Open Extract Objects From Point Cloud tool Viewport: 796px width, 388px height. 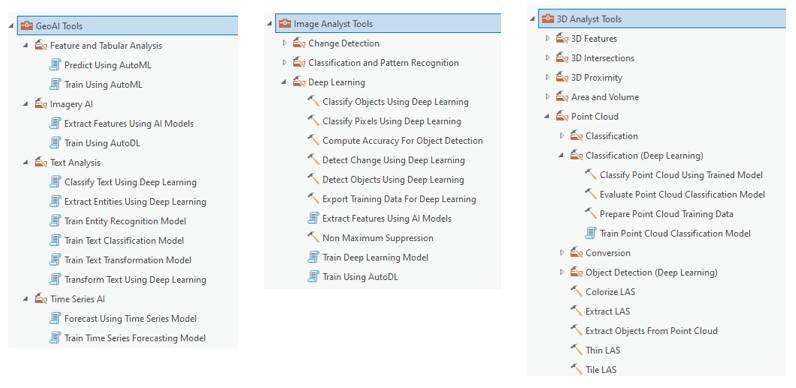651,331
